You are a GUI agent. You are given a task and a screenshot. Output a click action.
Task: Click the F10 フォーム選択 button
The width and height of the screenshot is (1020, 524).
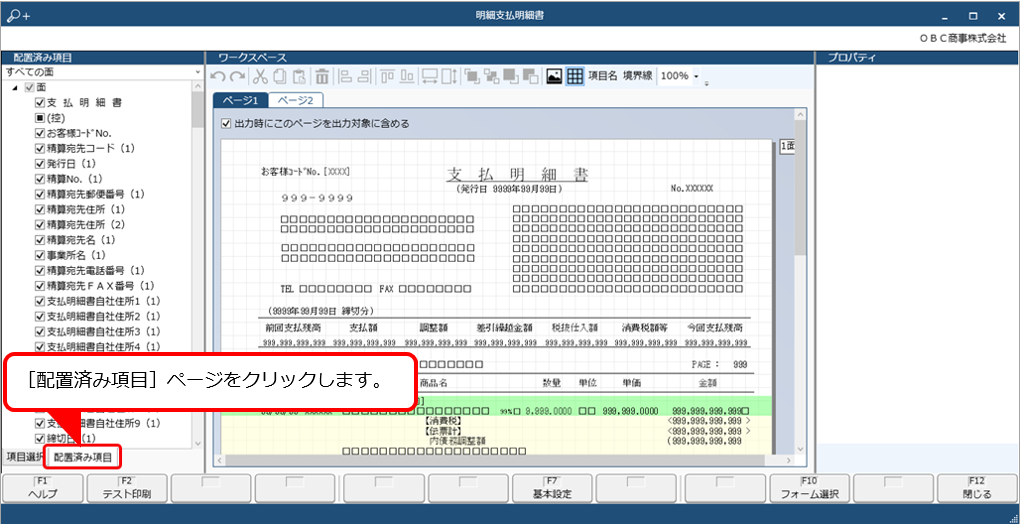809,488
